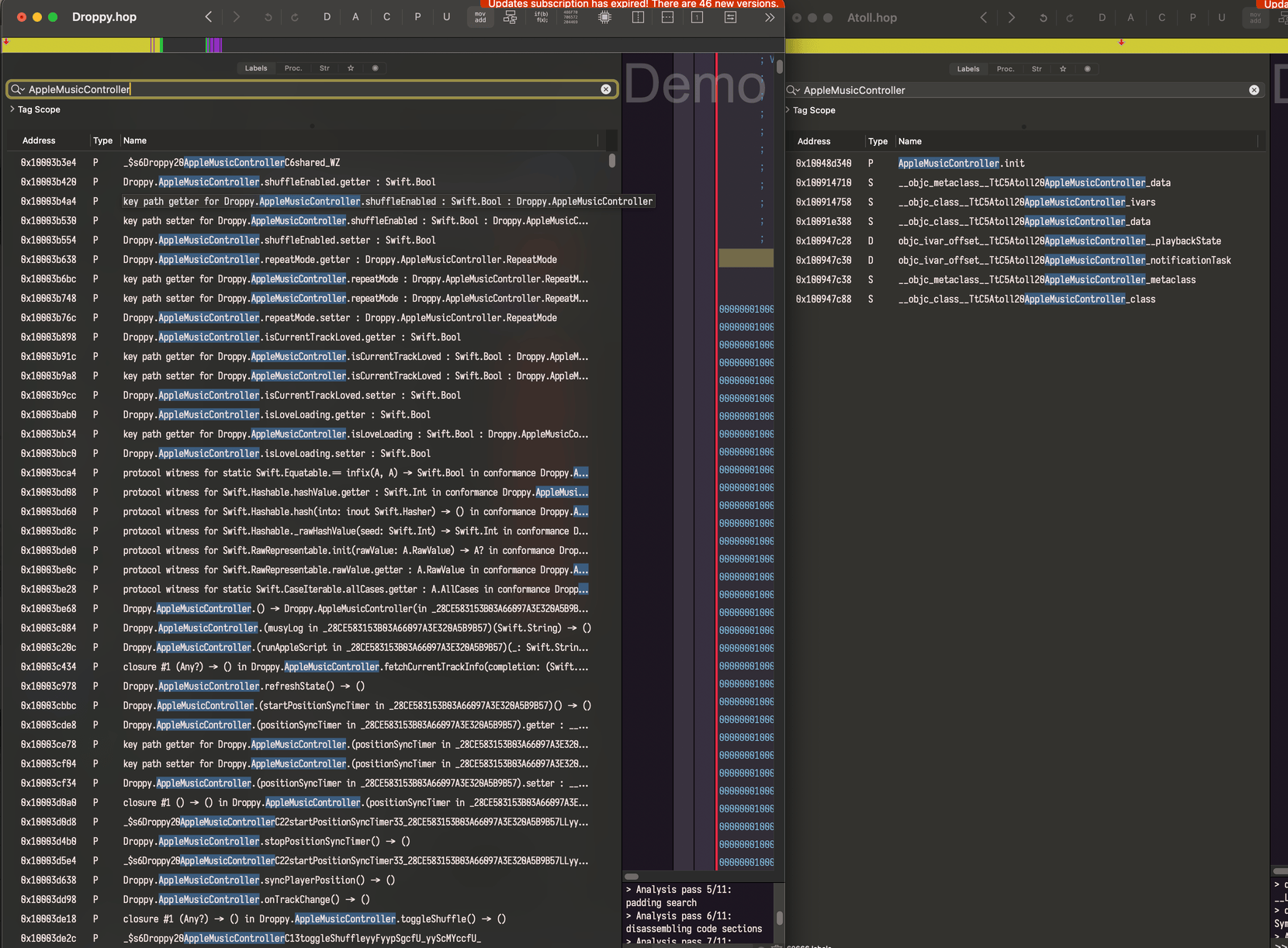Click the undo arrow in Atoll.hop toolbar

1044,18
